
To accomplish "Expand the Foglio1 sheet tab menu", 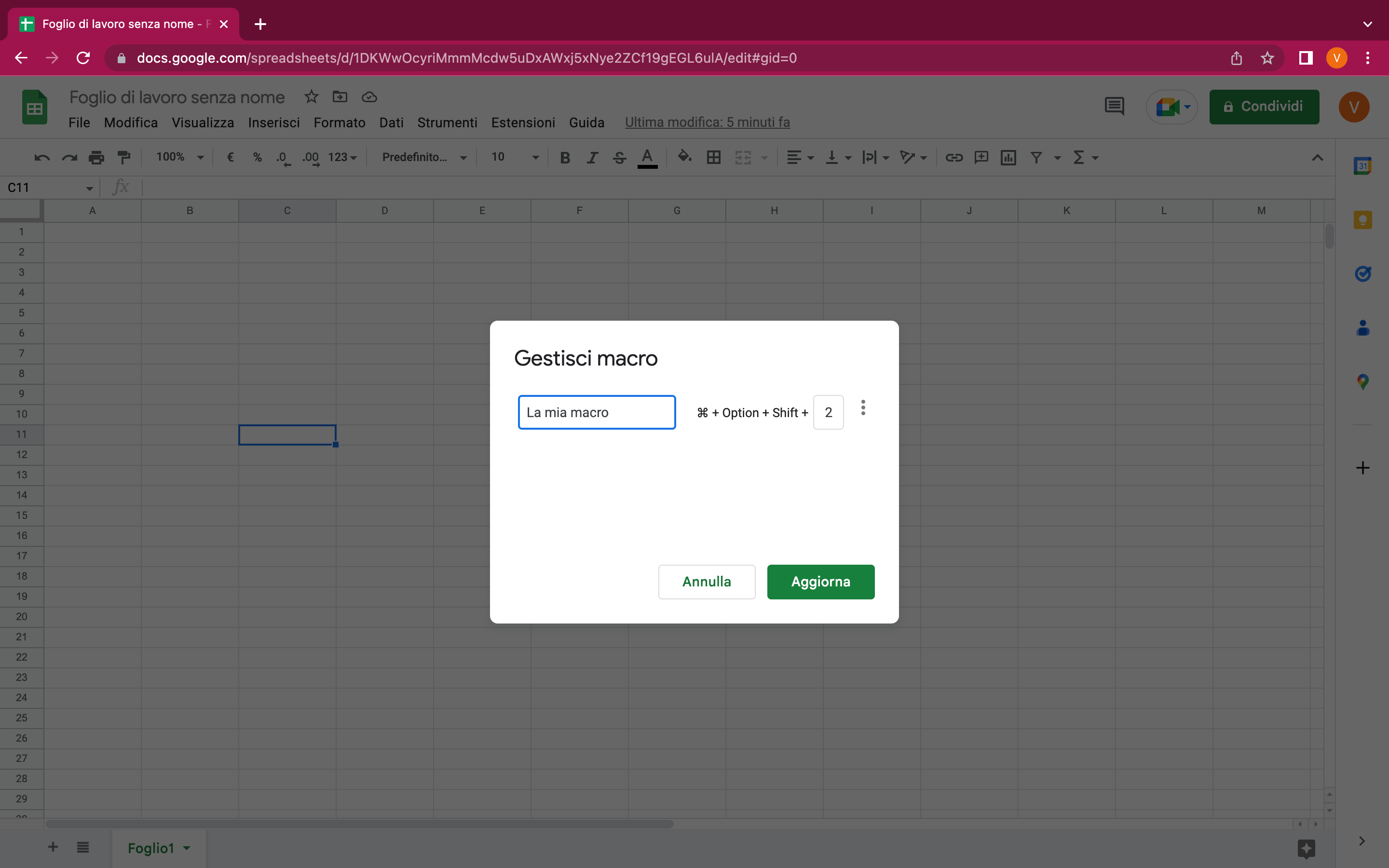I will (x=187, y=848).
